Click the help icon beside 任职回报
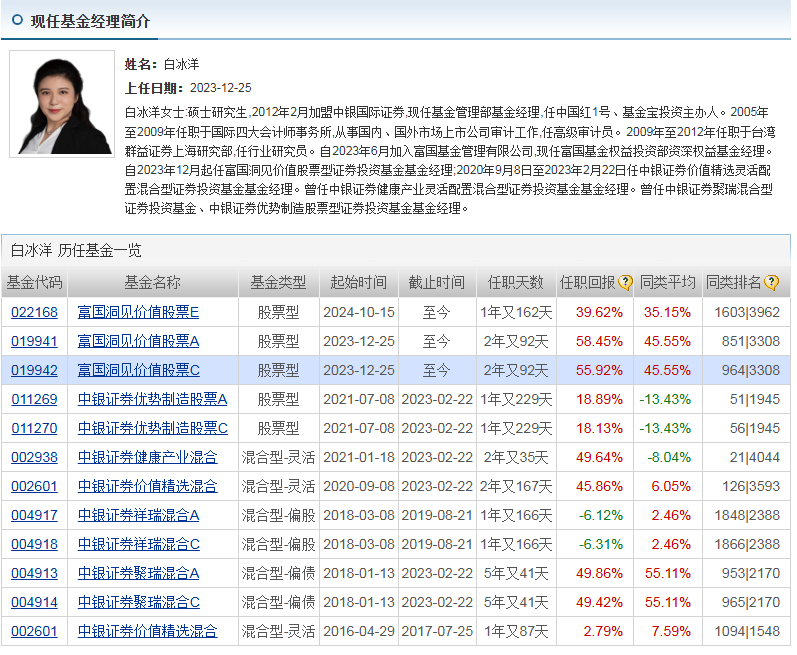The width and height of the screenshot is (797, 655). [625, 283]
